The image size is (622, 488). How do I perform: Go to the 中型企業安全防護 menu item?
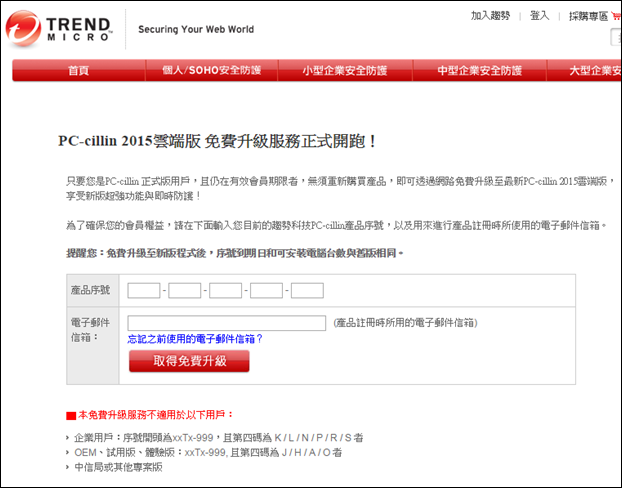tap(480, 71)
